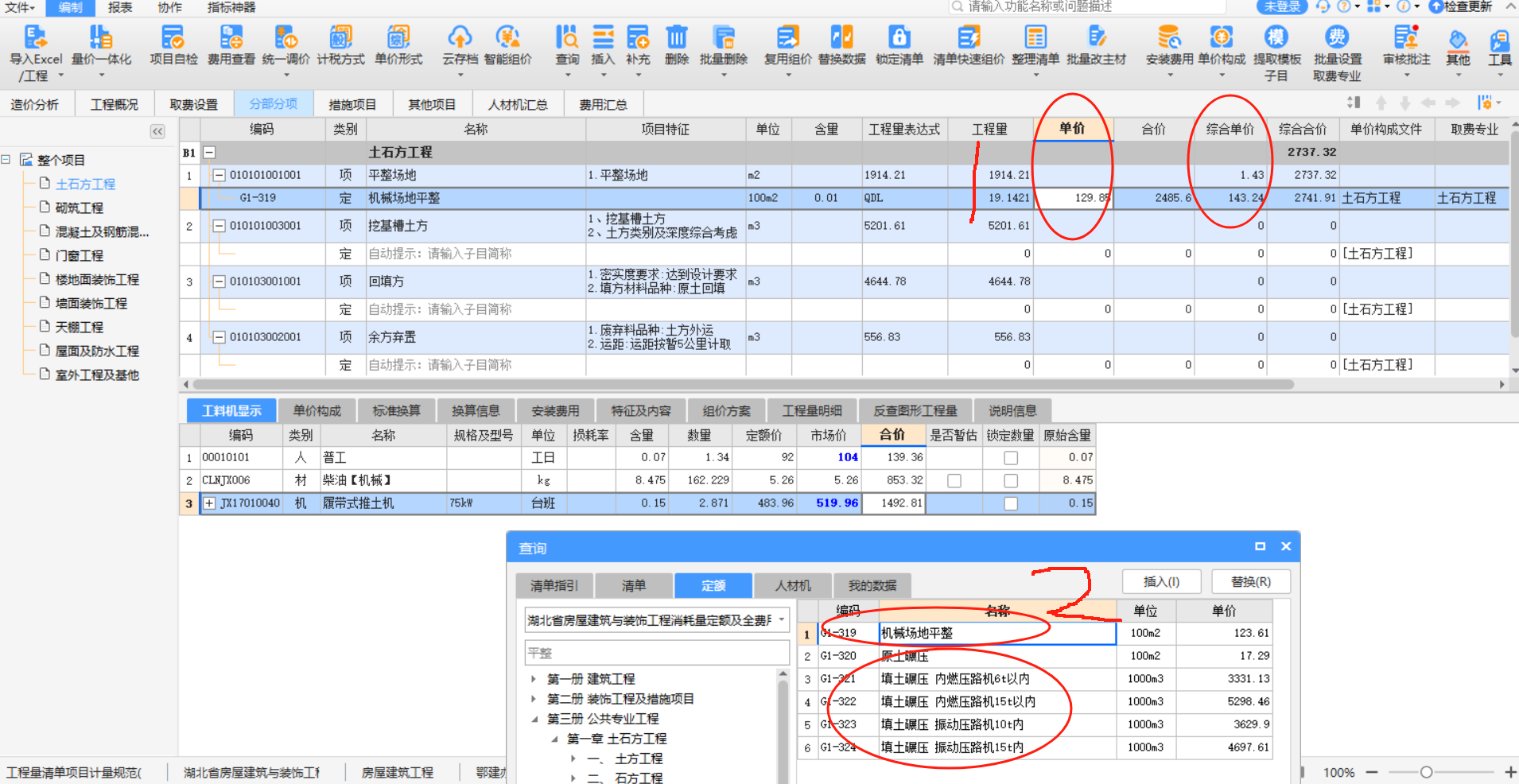Click the grid horizontal scrollbar
This screenshot has height=784, width=1519.
tap(744, 384)
